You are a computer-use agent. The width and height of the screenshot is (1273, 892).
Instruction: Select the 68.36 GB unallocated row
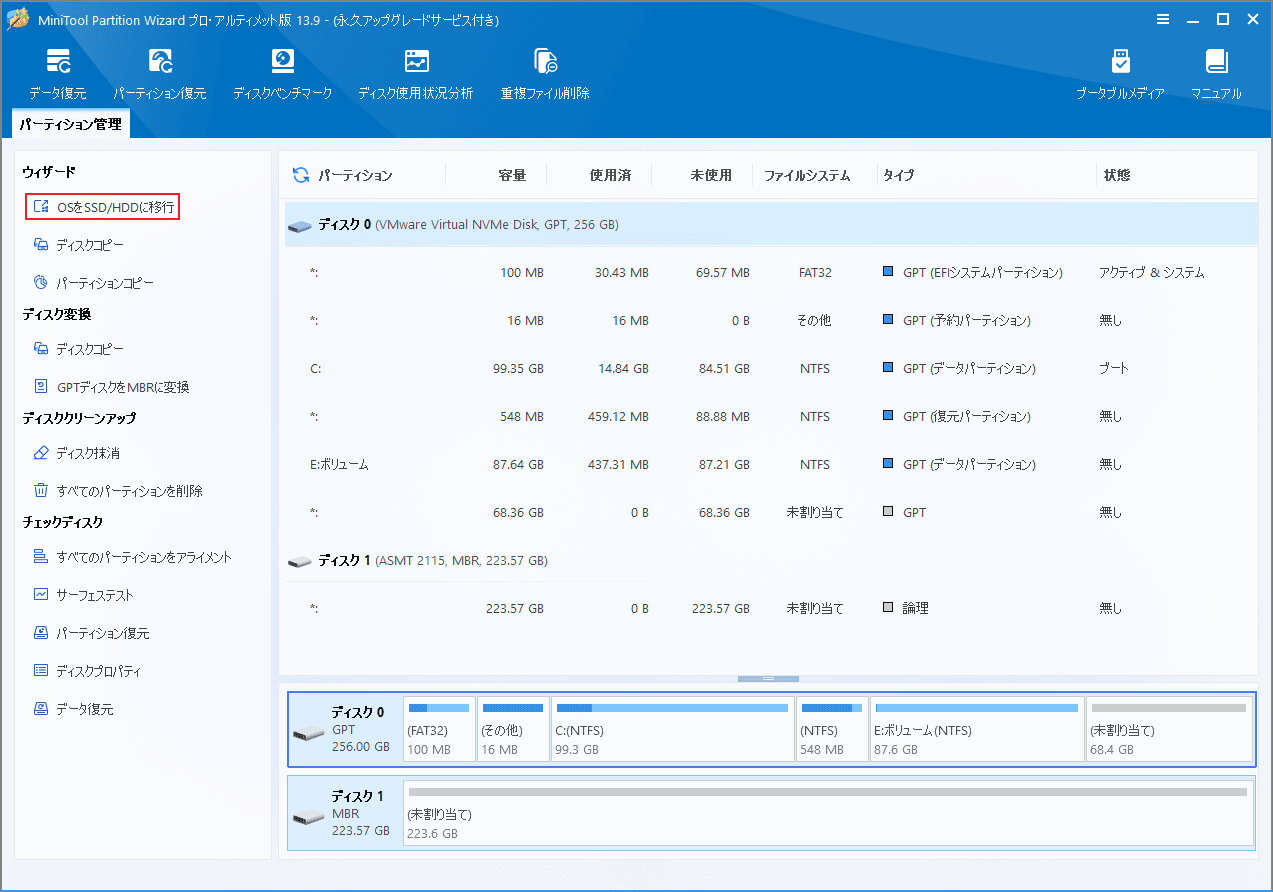point(771,513)
